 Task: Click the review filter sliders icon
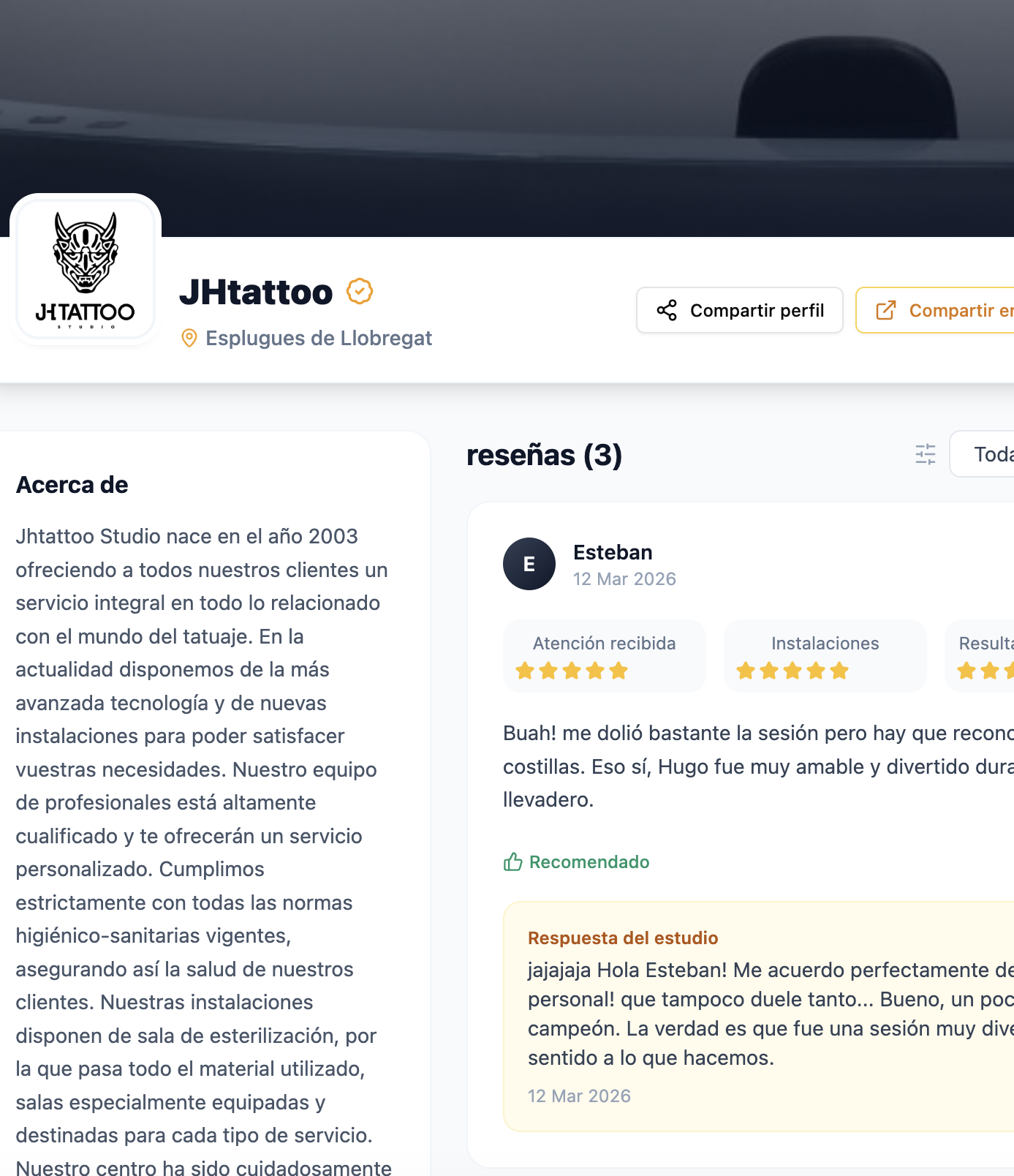tap(926, 454)
